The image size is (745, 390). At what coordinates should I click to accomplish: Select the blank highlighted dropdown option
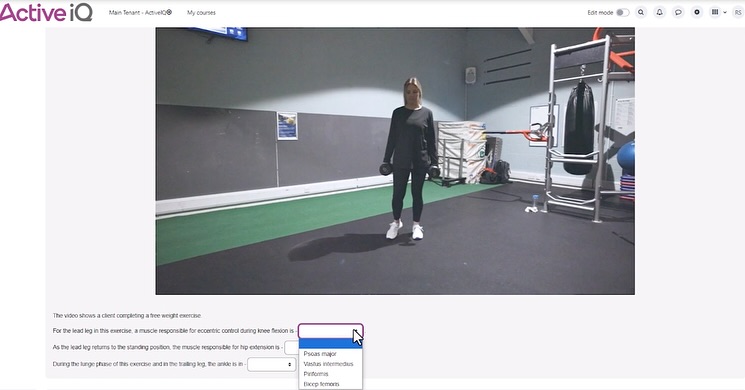[x=331, y=343]
